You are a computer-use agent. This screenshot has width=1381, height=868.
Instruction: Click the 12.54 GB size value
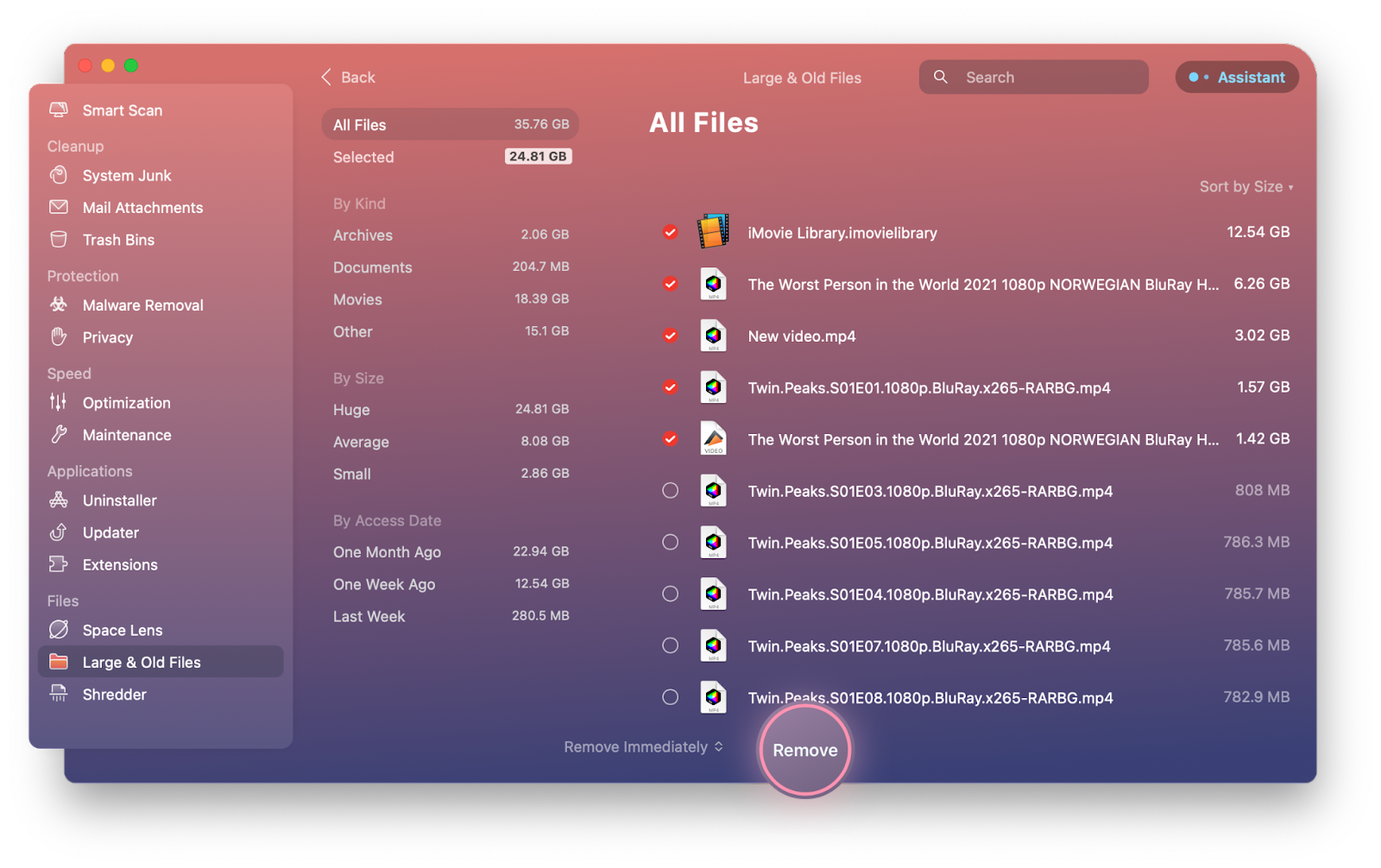coord(1258,231)
